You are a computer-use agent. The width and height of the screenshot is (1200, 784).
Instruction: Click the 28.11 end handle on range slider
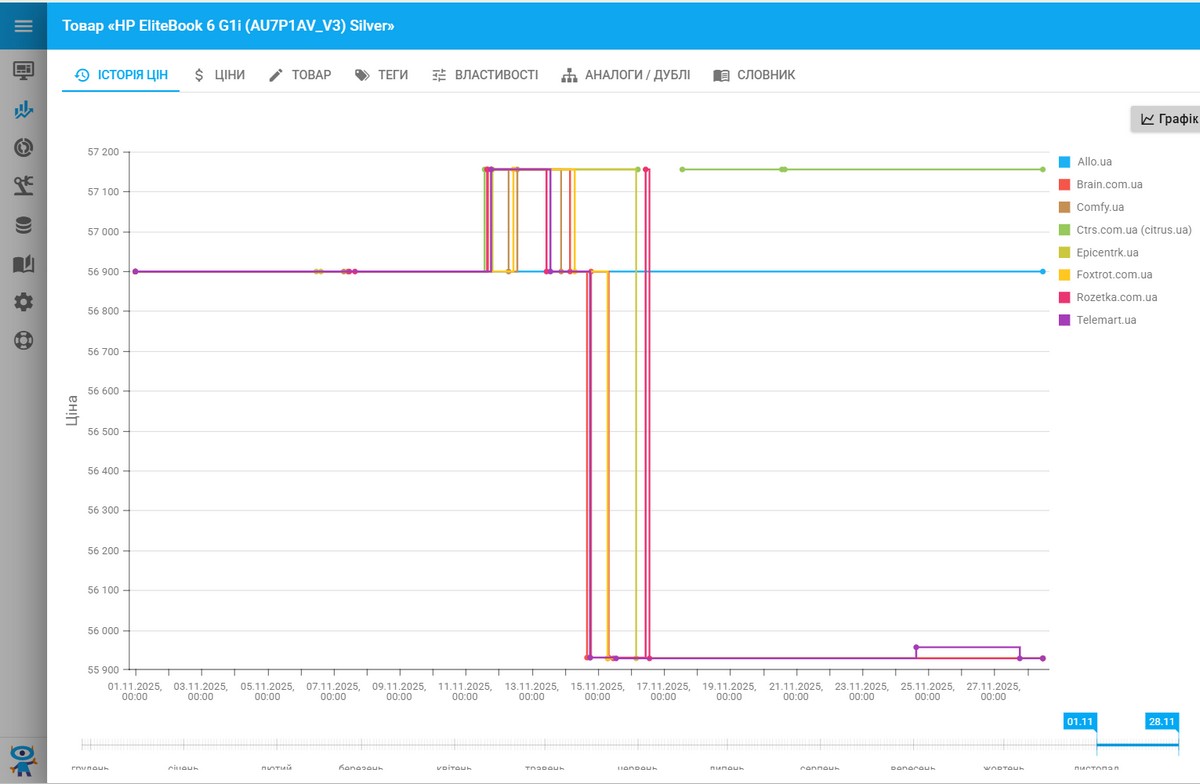coord(1162,721)
